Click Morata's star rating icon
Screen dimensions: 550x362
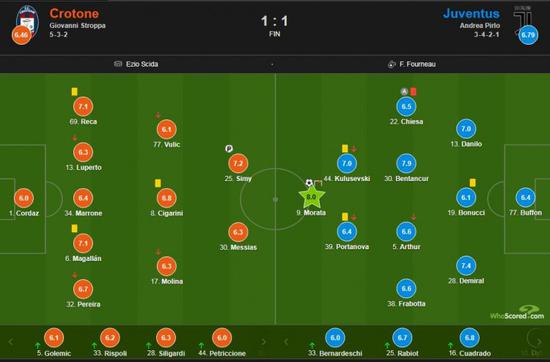tap(311, 197)
